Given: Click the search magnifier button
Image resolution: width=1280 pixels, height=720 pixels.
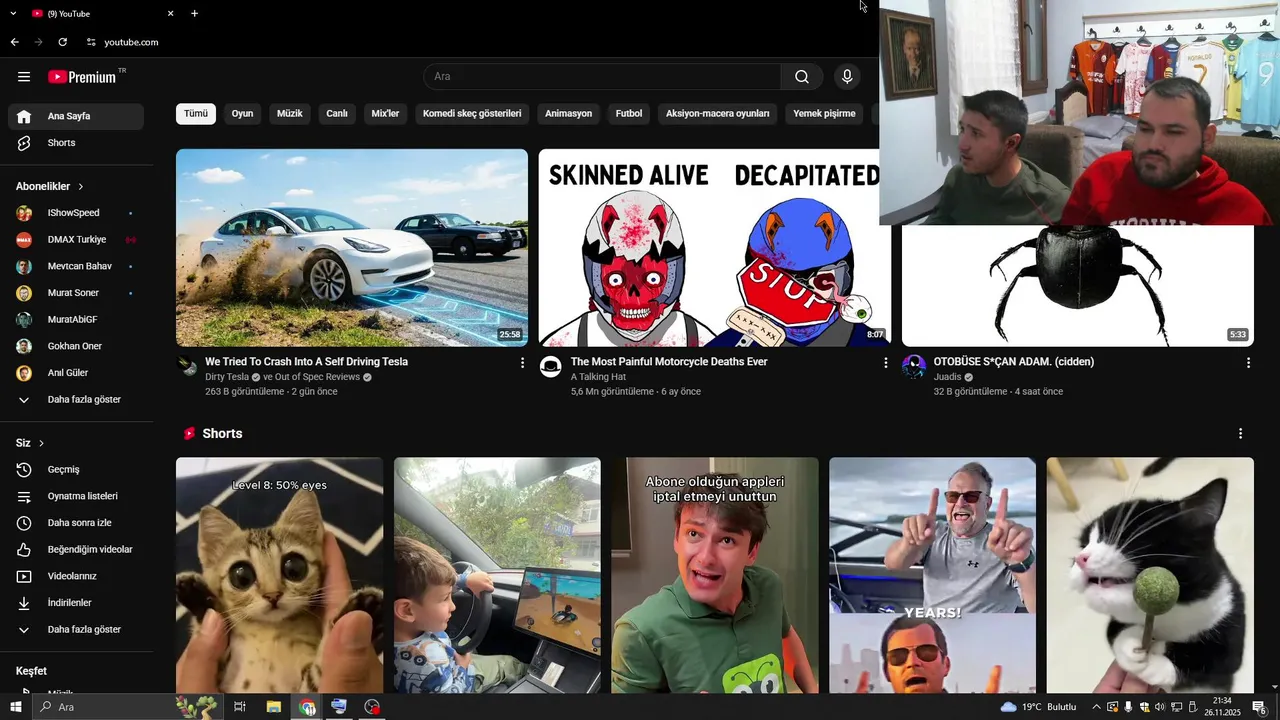Looking at the screenshot, I should 802,77.
